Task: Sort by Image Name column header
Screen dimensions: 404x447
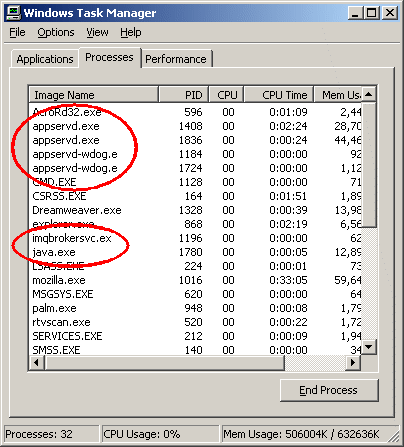Action: click(93, 95)
